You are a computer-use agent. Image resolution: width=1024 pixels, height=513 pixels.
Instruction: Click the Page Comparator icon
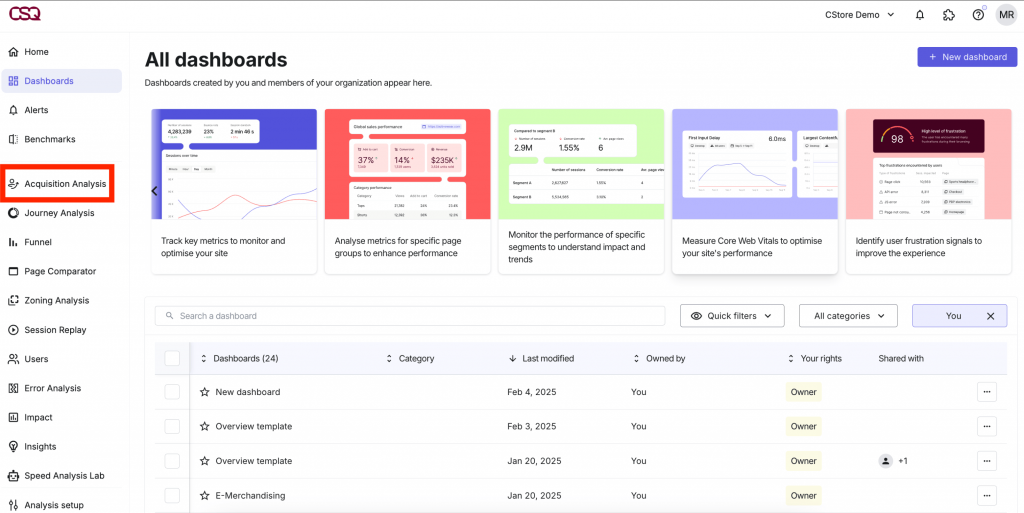click(x=13, y=272)
